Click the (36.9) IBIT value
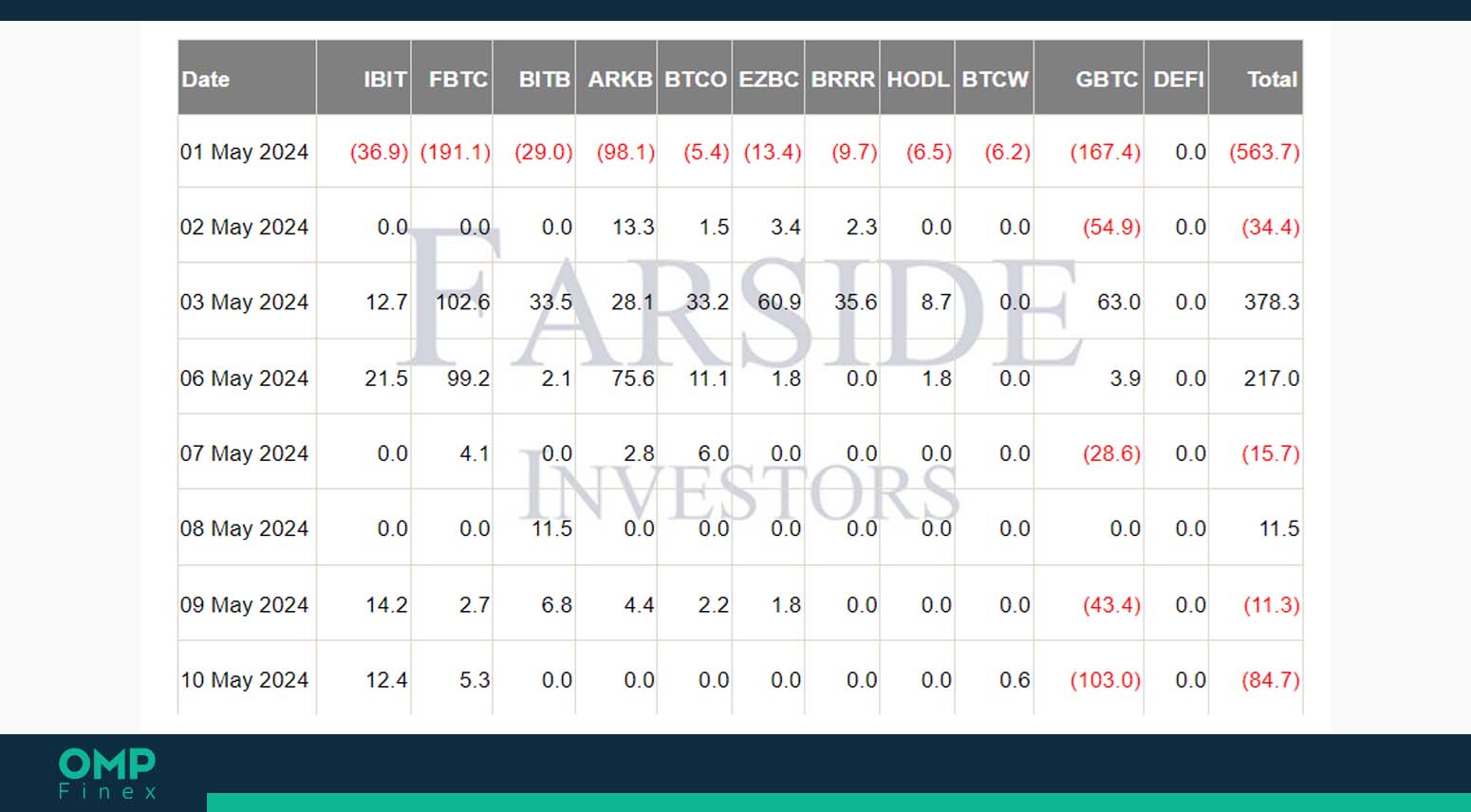This screenshot has height=812, width=1471. 379,152
